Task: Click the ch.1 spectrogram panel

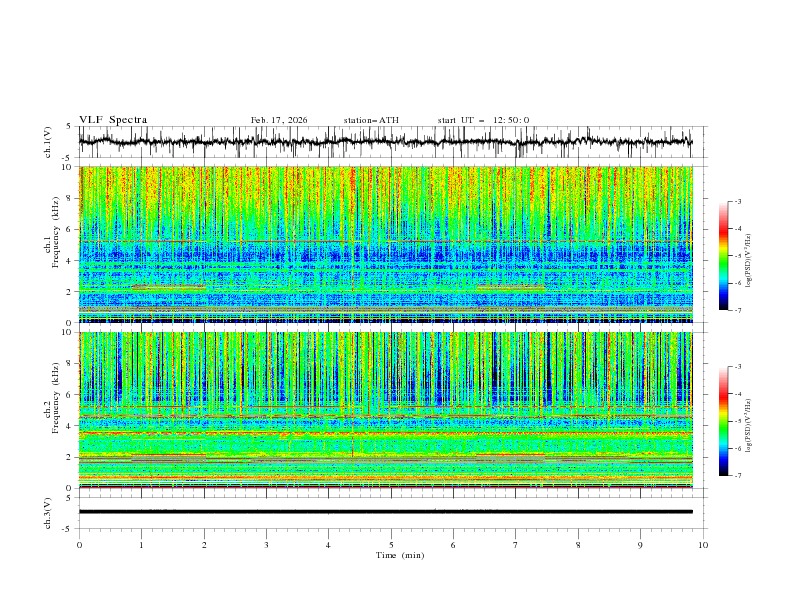Action: [386, 244]
